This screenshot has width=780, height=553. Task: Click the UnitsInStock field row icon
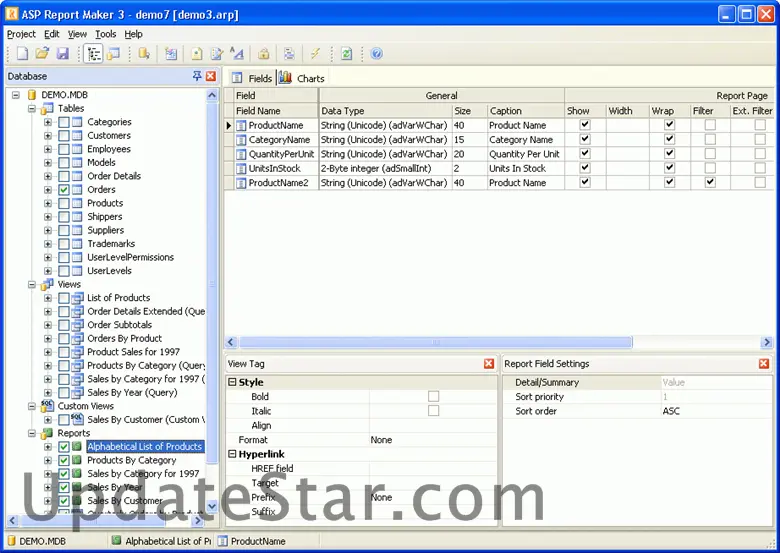(x=241, y=169)
